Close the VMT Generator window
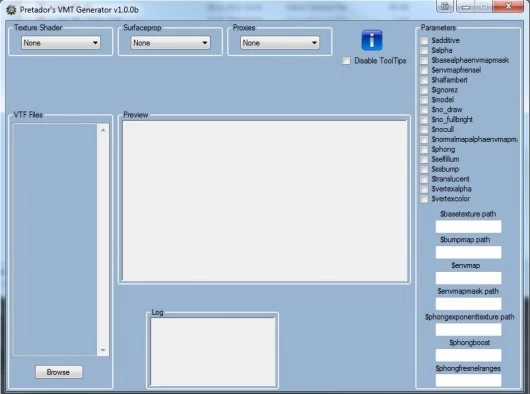The height and width of the screenshot is (394, 530). coord(508,6)
